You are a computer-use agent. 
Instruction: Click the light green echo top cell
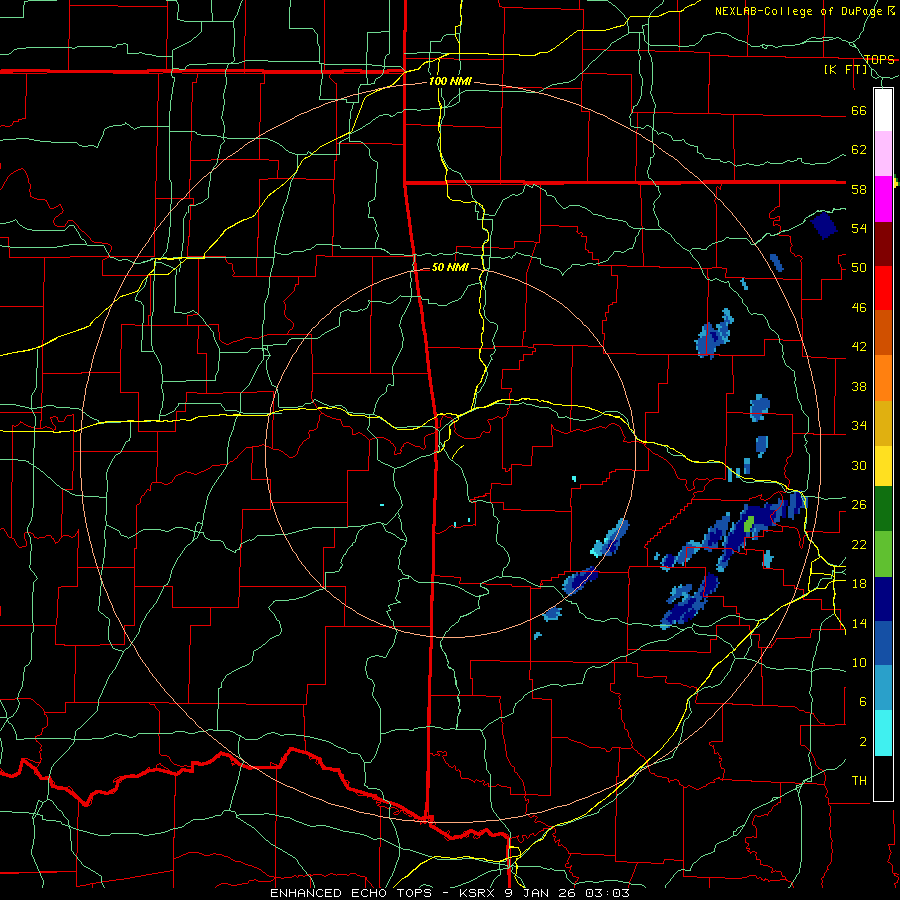748,524
